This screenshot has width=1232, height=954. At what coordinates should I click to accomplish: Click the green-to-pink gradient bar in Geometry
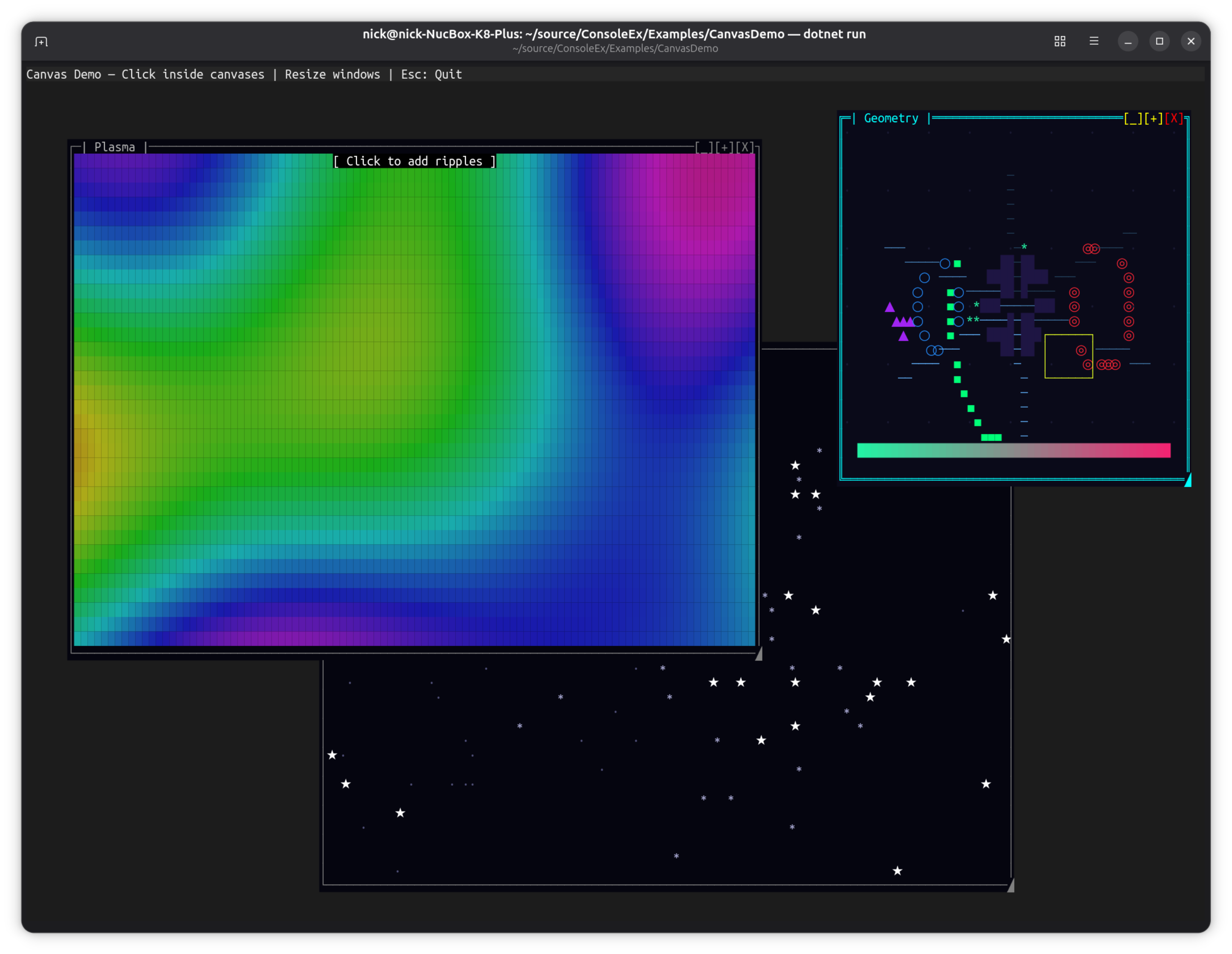coord(1013,451)
